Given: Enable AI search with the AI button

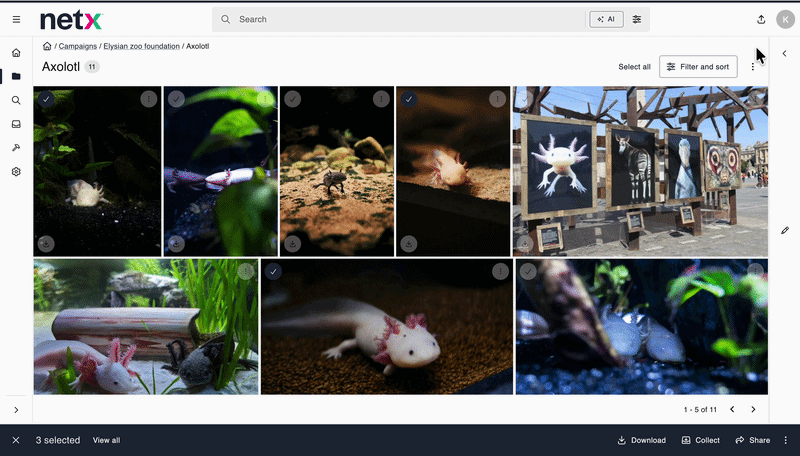Looking at the screenshot, I should [606, 19].
